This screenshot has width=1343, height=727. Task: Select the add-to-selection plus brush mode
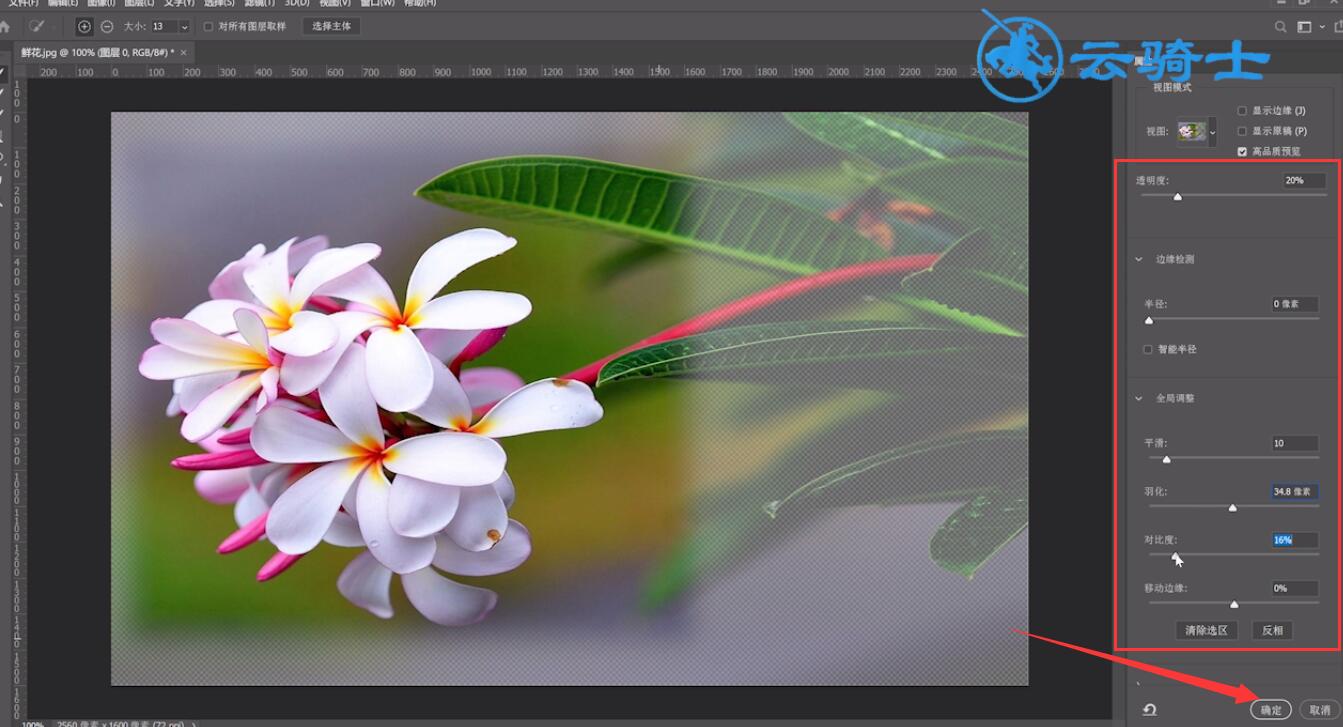click(84, 26)
